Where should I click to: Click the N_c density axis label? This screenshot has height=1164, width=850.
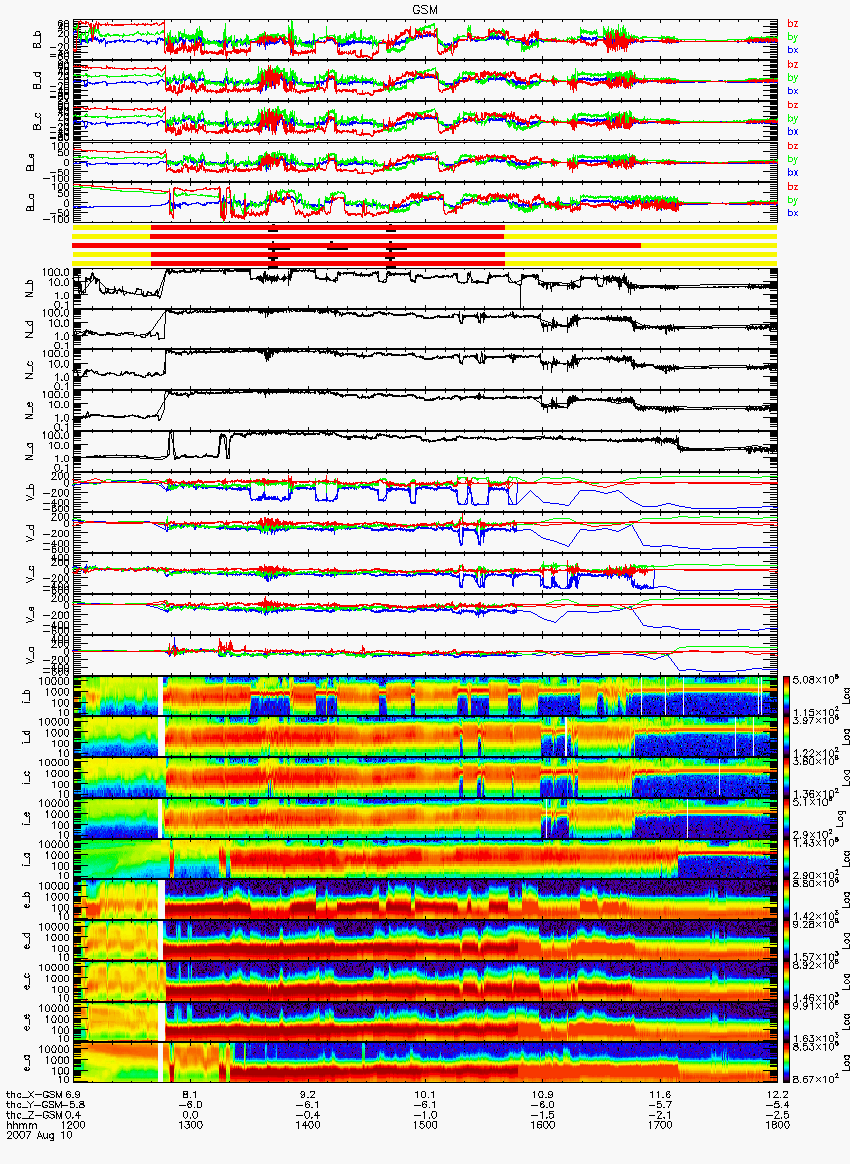[31, 369]
